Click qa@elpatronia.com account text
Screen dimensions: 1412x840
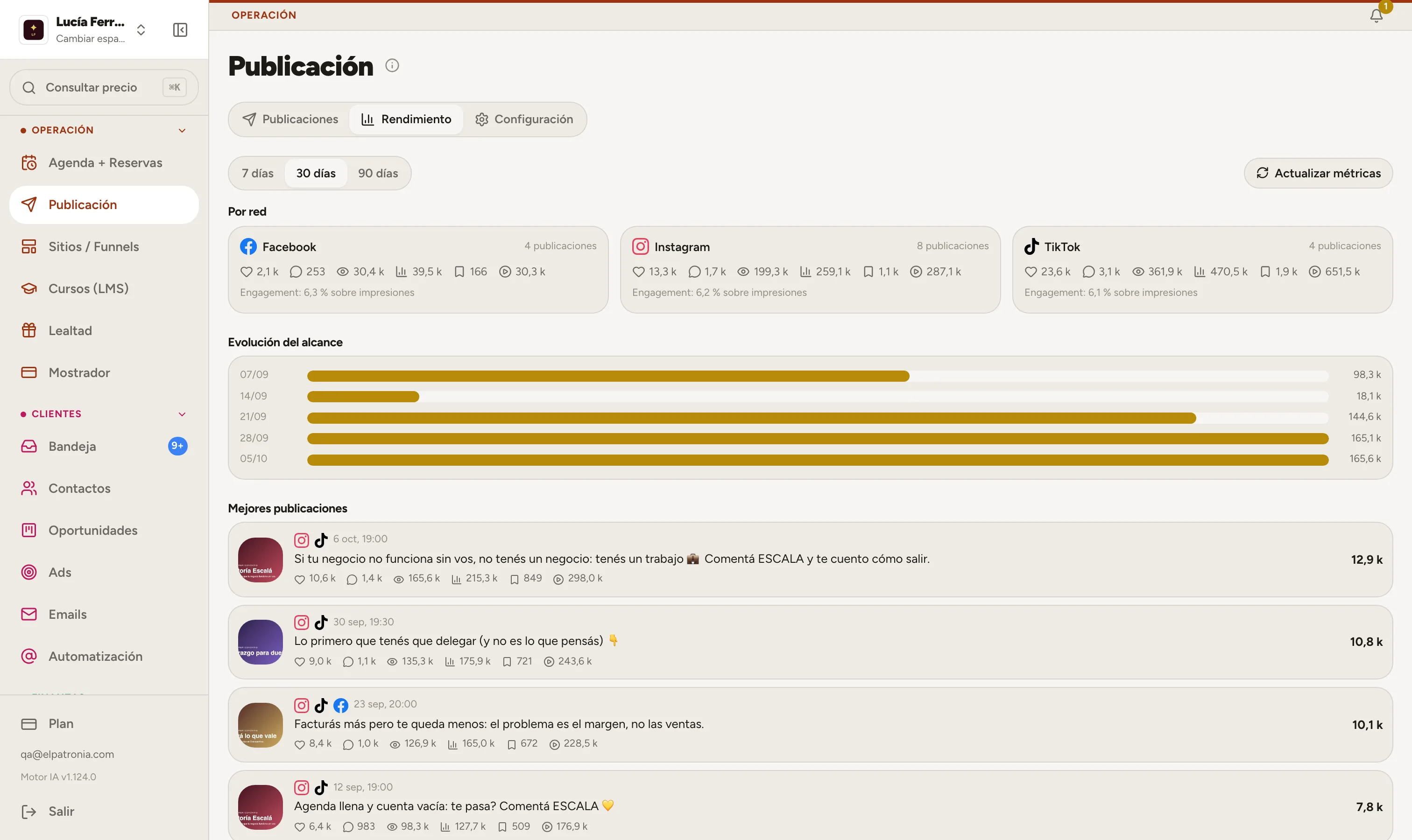(67, 755)
